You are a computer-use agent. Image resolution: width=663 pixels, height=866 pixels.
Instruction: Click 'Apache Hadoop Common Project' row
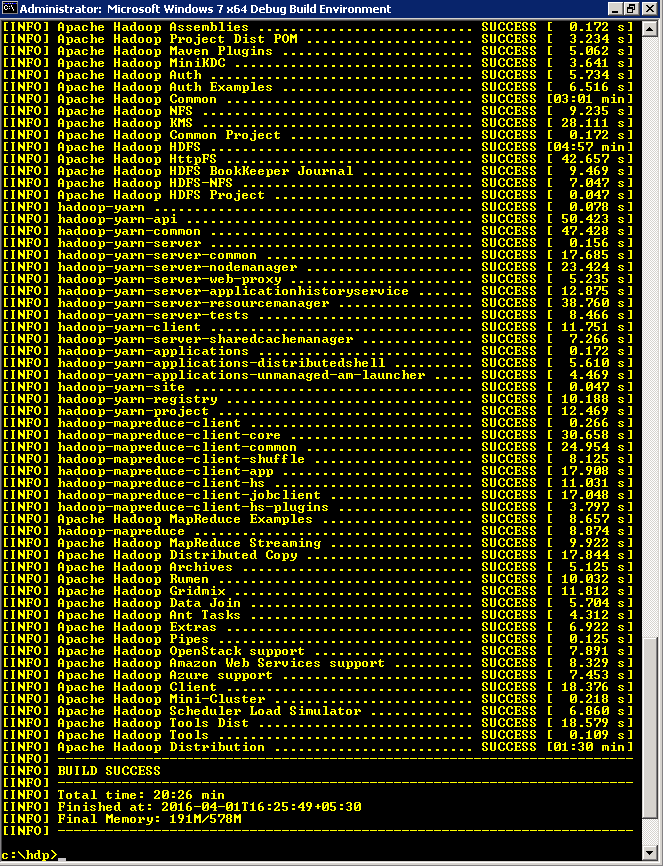[x=318, y=135]
